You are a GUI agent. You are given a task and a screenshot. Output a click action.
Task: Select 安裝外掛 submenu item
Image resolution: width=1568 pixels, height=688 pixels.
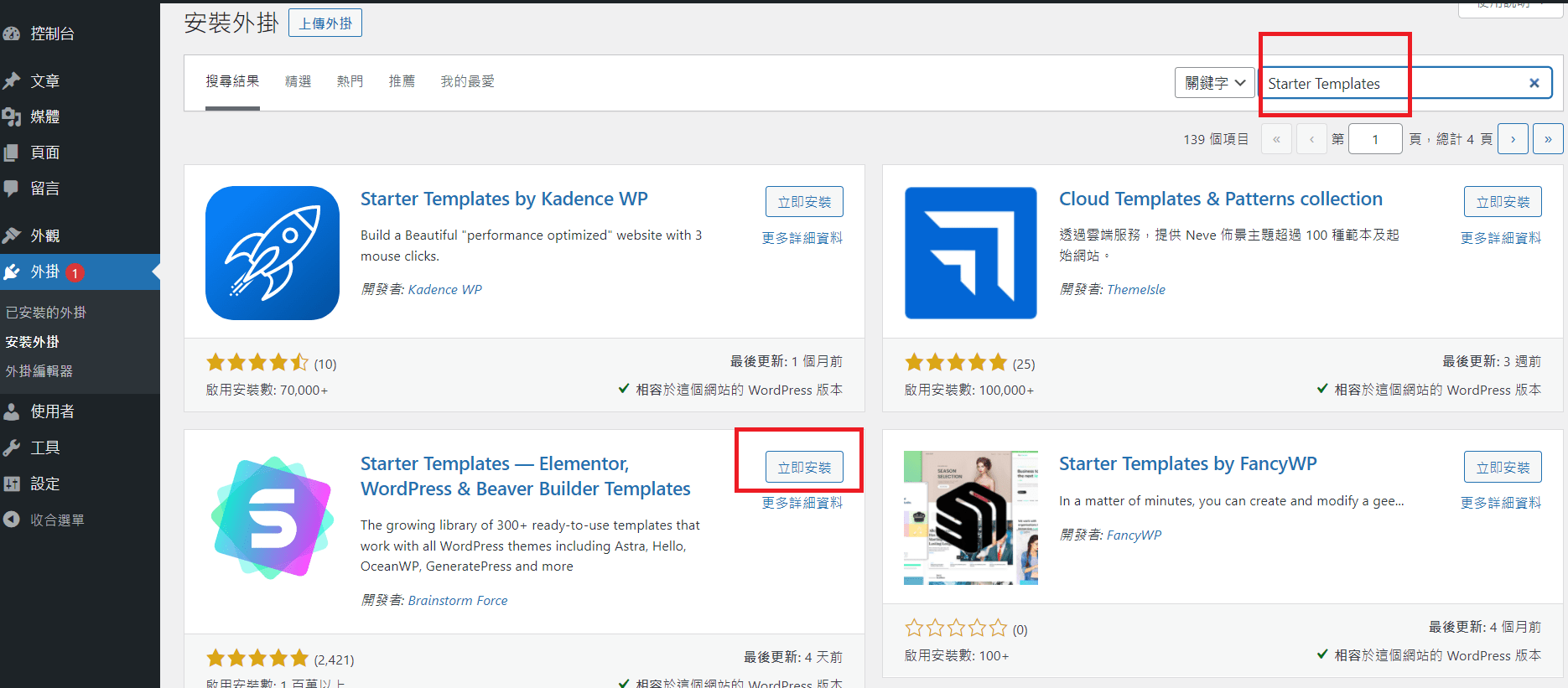pos(33,342)
